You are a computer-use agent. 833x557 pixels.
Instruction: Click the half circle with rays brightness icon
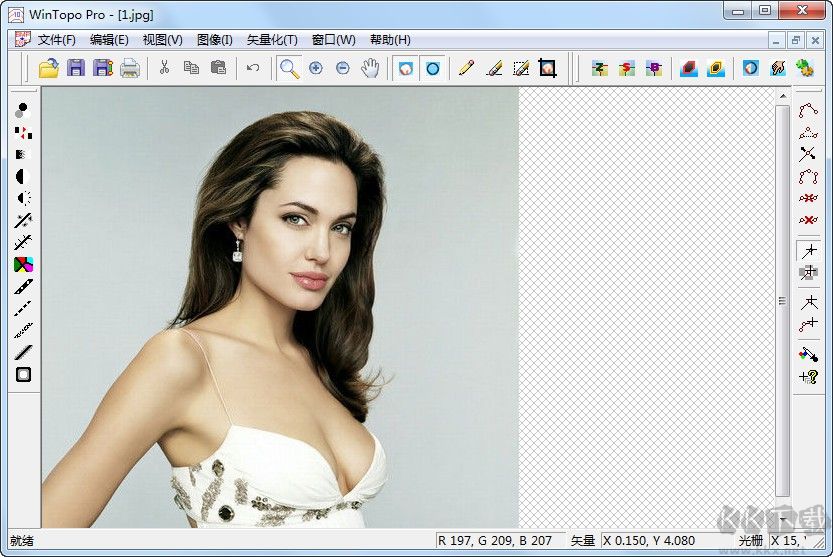[23, 198]
